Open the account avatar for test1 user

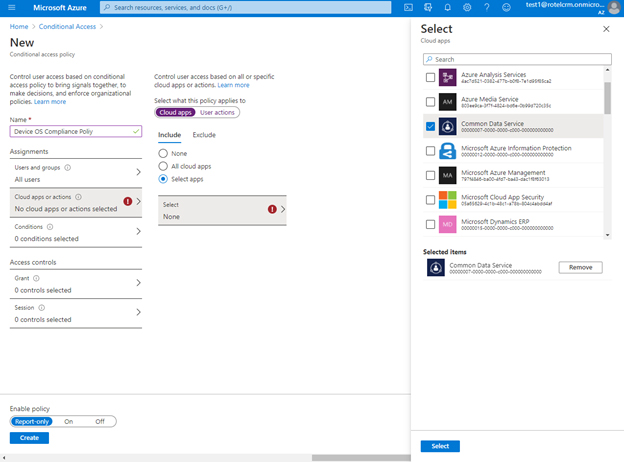(x=614, y=8)
